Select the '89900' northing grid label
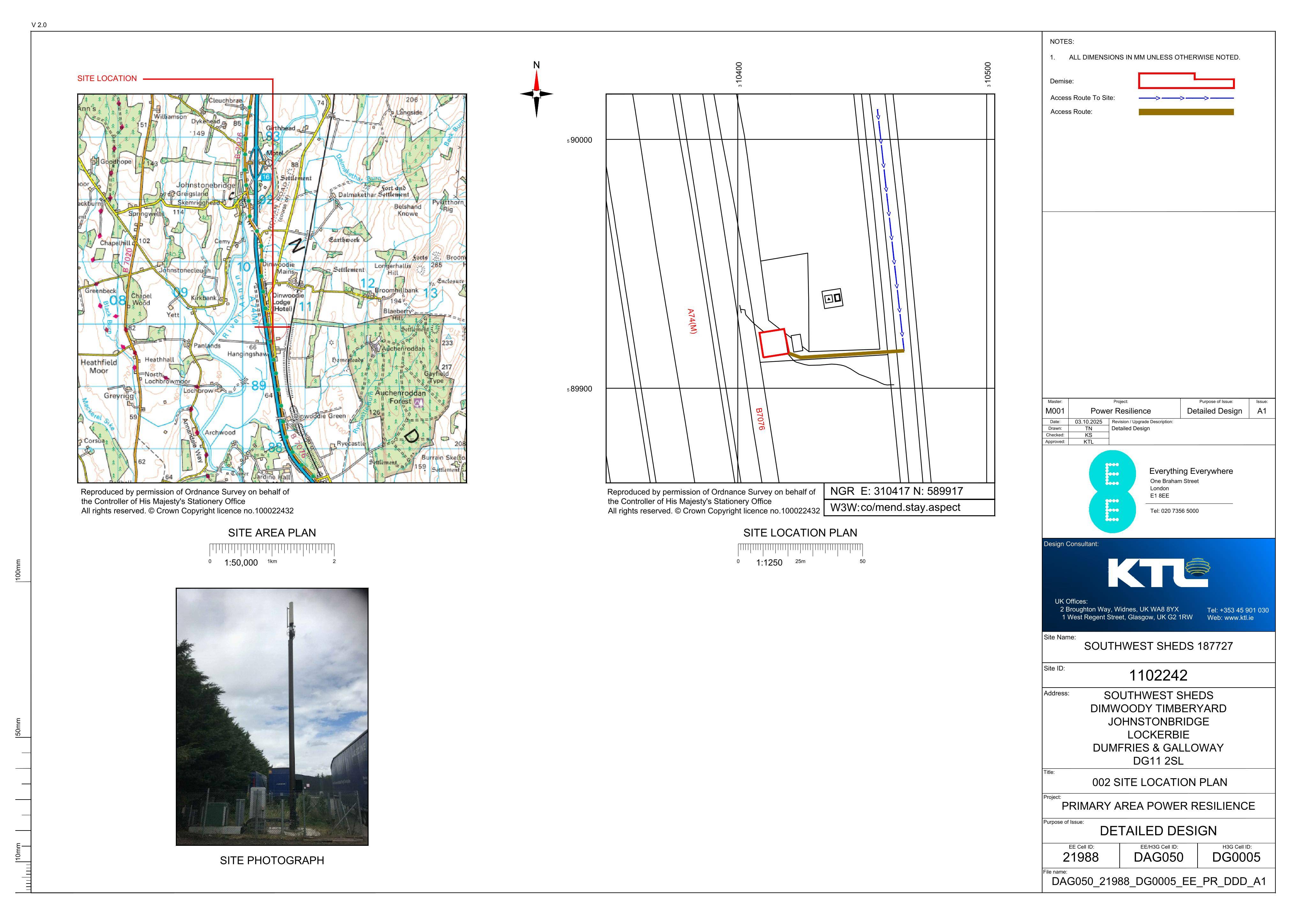 (581, 389)
